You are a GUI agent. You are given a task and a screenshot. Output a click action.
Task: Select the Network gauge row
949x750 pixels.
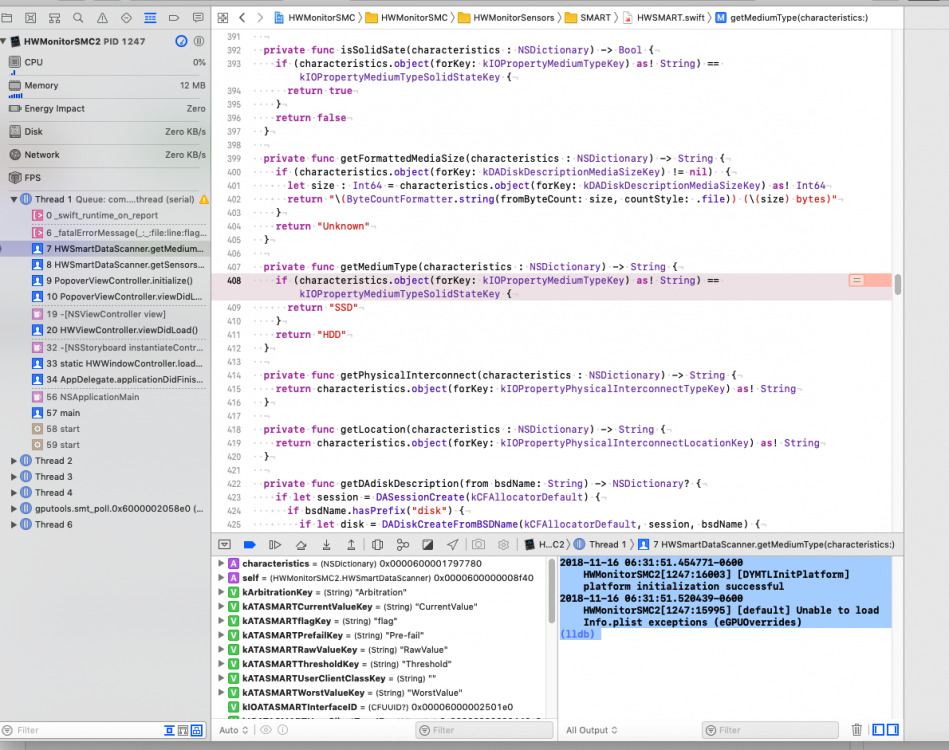coord(107,154)
